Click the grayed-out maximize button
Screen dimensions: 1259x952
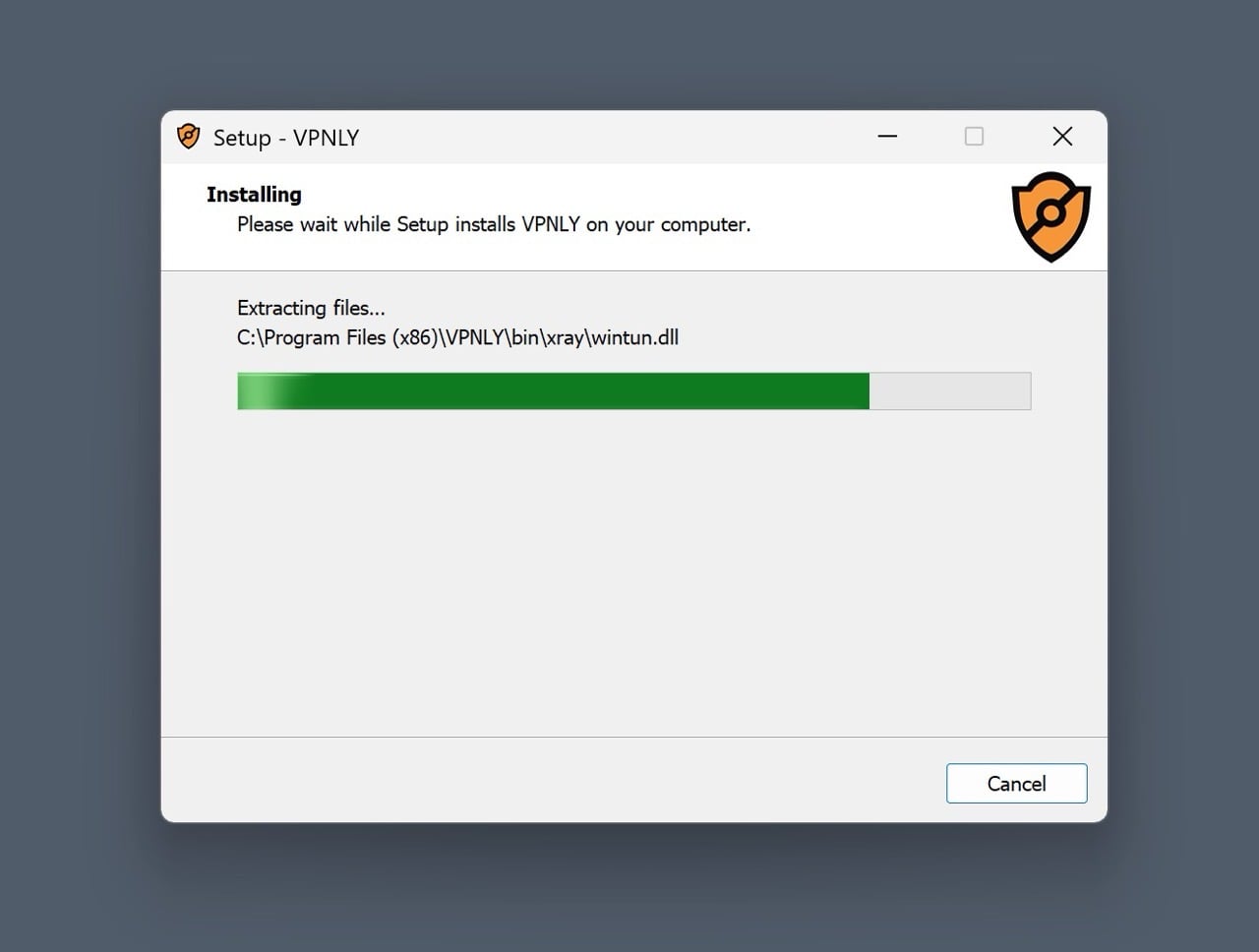[x=974, y=137]
